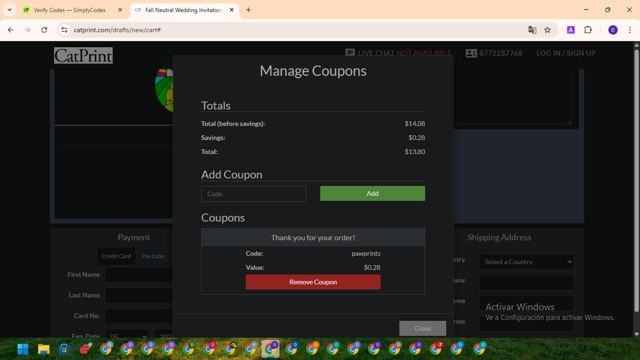Click the catprint.com address bar URL
Image resolution: width=640 pixels, height=360 pixels.
click(x=117, y=30)
